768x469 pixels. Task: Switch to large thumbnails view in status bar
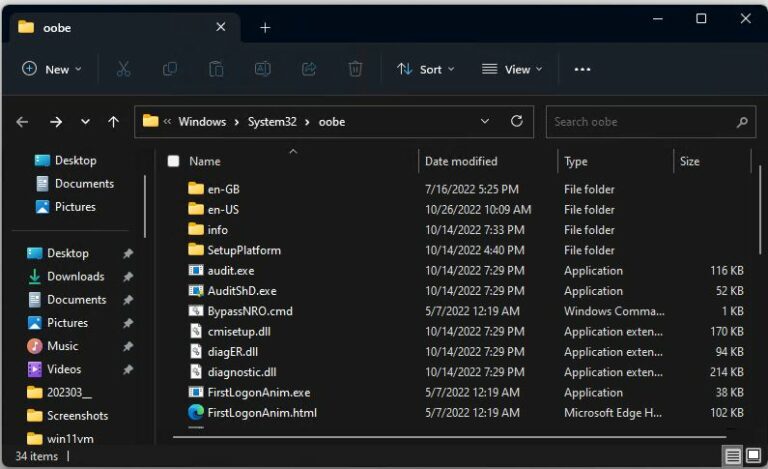(x=751, y=456)
